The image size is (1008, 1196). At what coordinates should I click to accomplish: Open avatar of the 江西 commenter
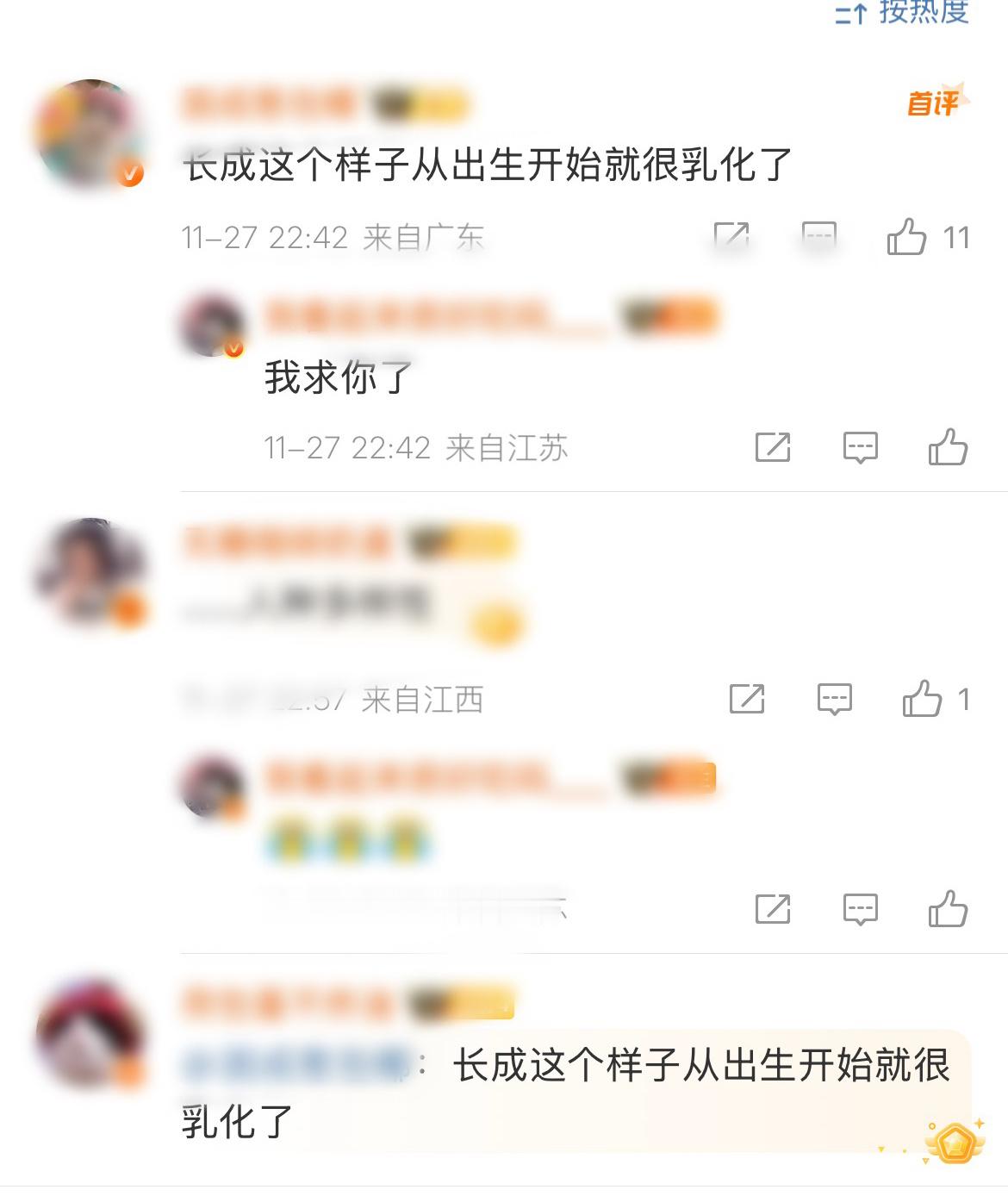click(89, 572)
